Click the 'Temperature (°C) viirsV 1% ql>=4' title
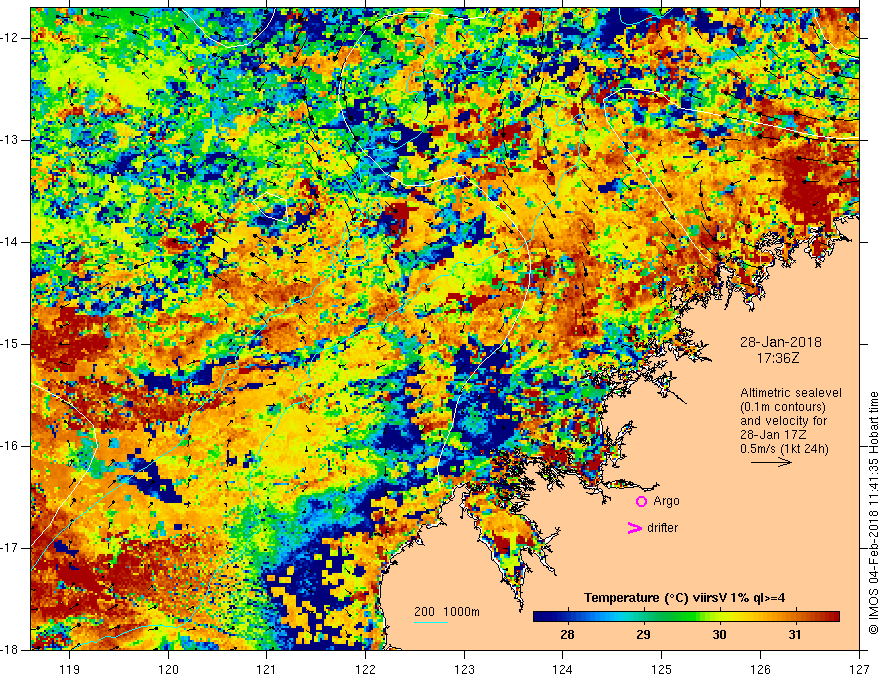Viewport: 880px width, 680px height. click(x=684, y=598)
